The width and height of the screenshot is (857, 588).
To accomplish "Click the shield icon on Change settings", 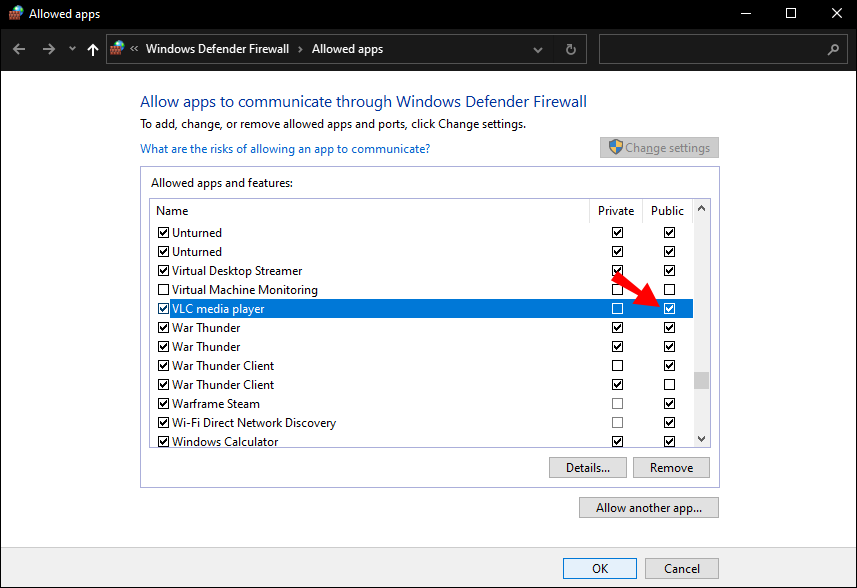I will coord(616,148).
